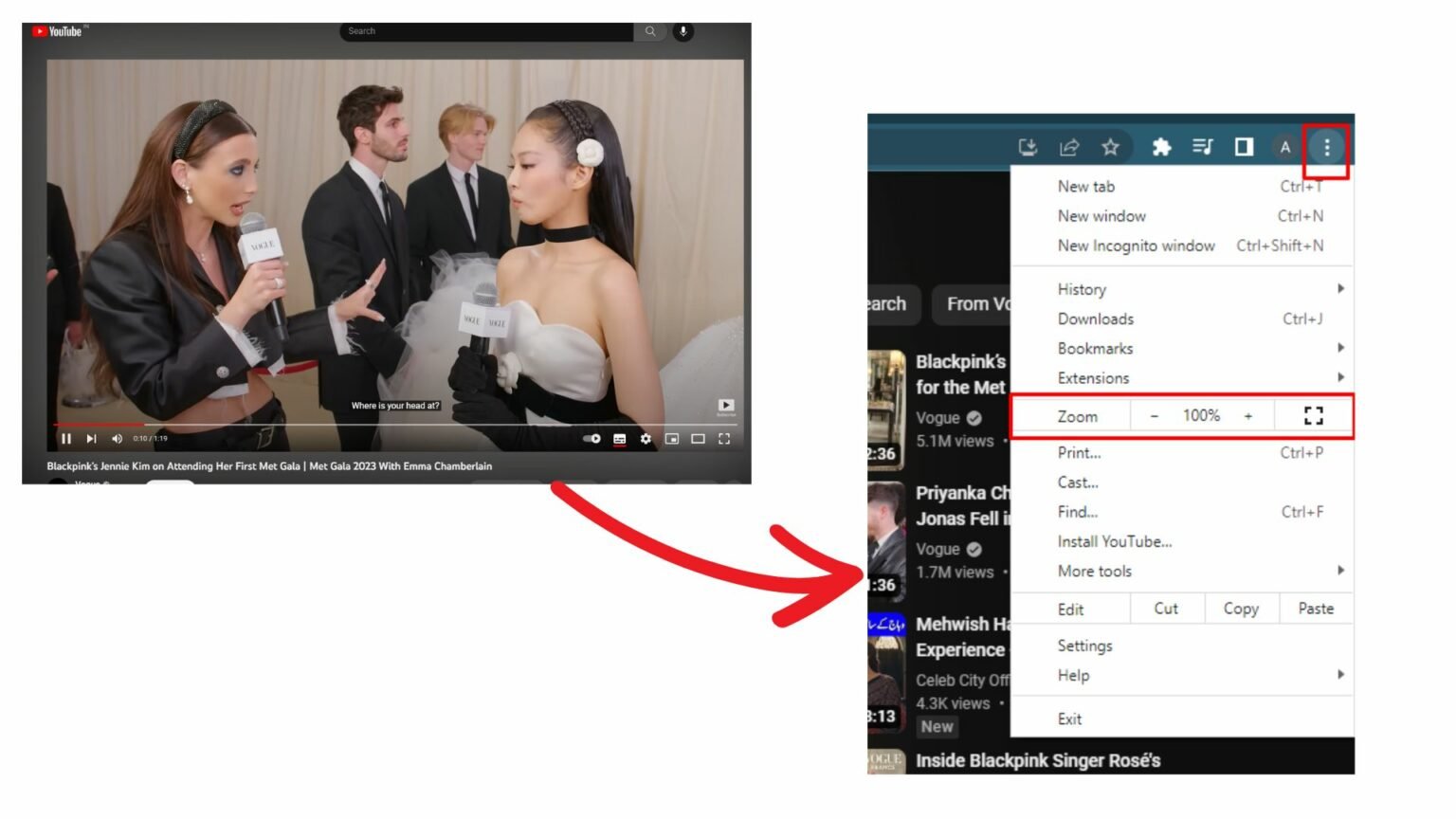Select Cast from Chrome's menu
1456x819 pixels.
[x=1078, y=482]
